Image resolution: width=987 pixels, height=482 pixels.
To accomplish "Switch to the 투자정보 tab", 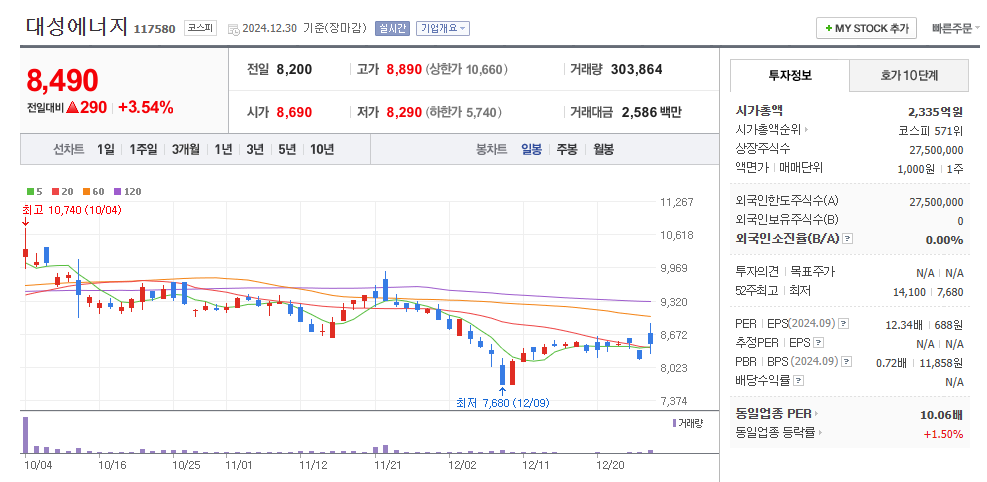I will click(789, 76).
